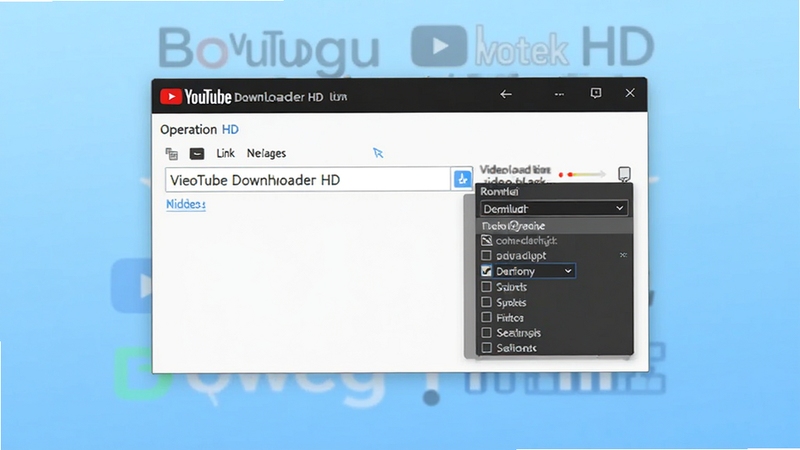This screenshot has height=450, width=800.
Task: Adjust the red-yellow progress slider
Action: (x=582, y=174)
